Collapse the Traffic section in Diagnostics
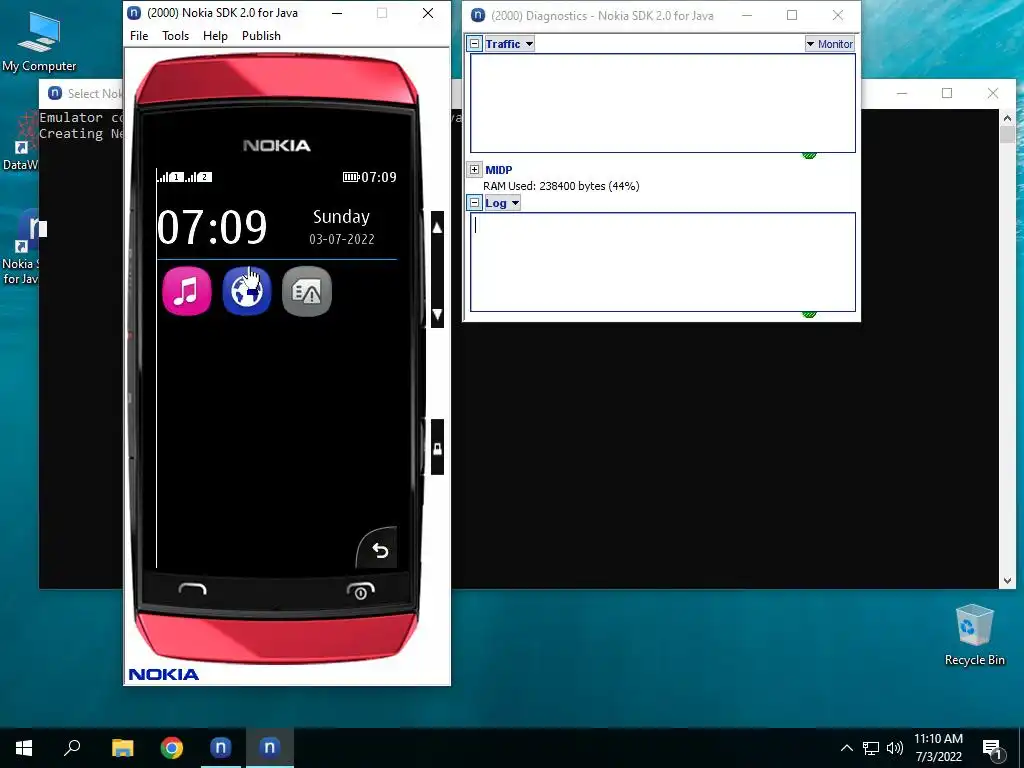Screen dimensions: 1024x768 pyautogui.click(x=475, y=44)
